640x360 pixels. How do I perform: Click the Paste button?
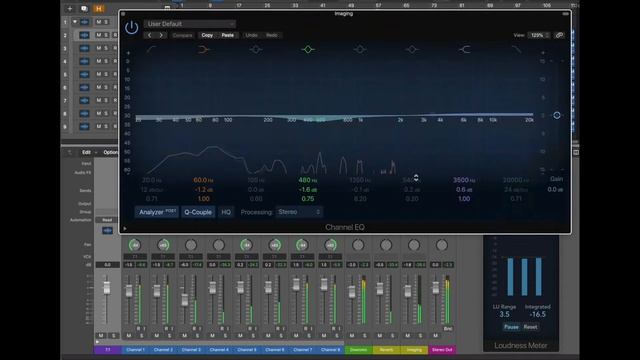click(x=228, y=35)
